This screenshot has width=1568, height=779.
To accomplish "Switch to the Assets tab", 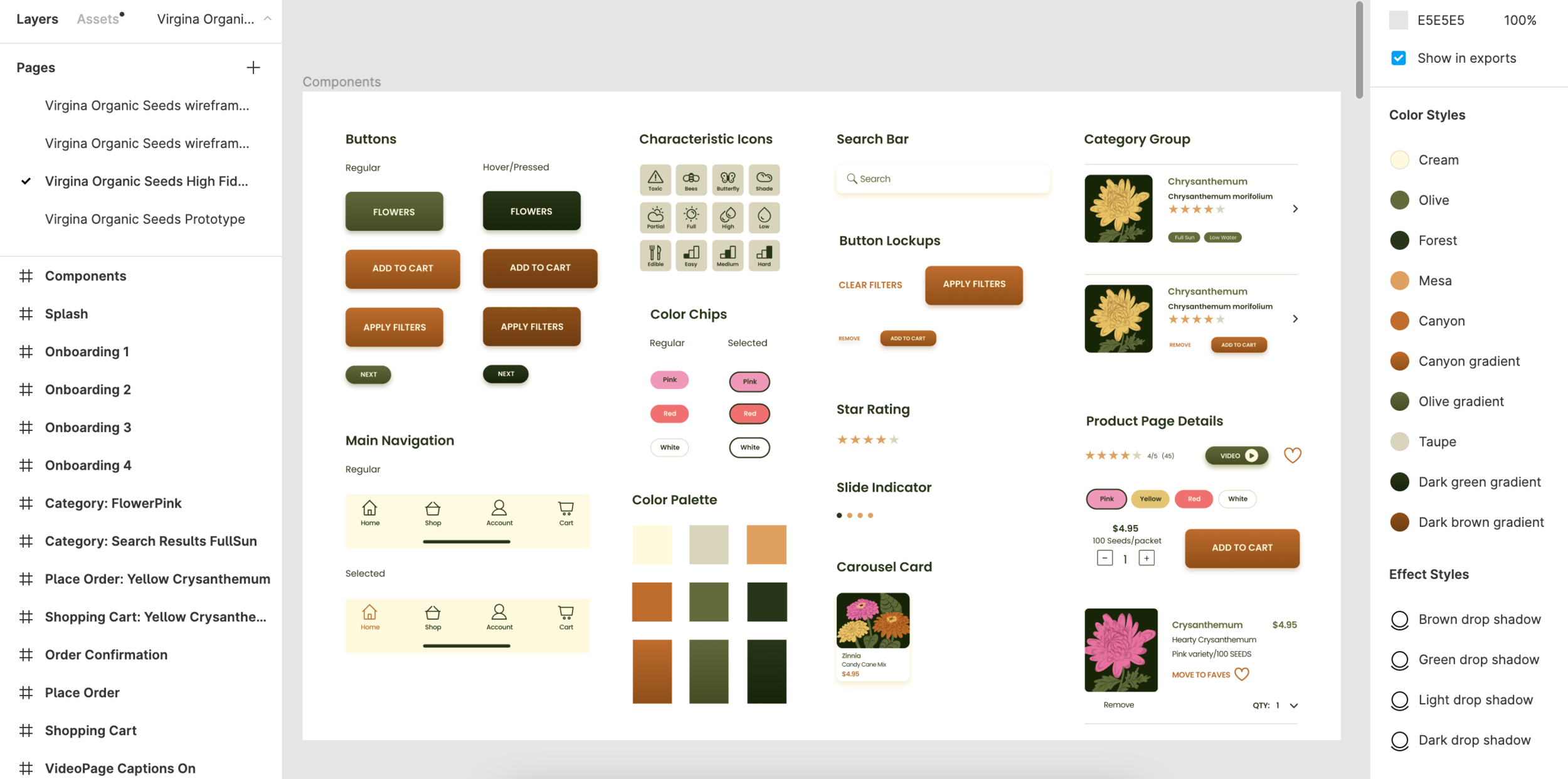I will click(x=98, y=19).
